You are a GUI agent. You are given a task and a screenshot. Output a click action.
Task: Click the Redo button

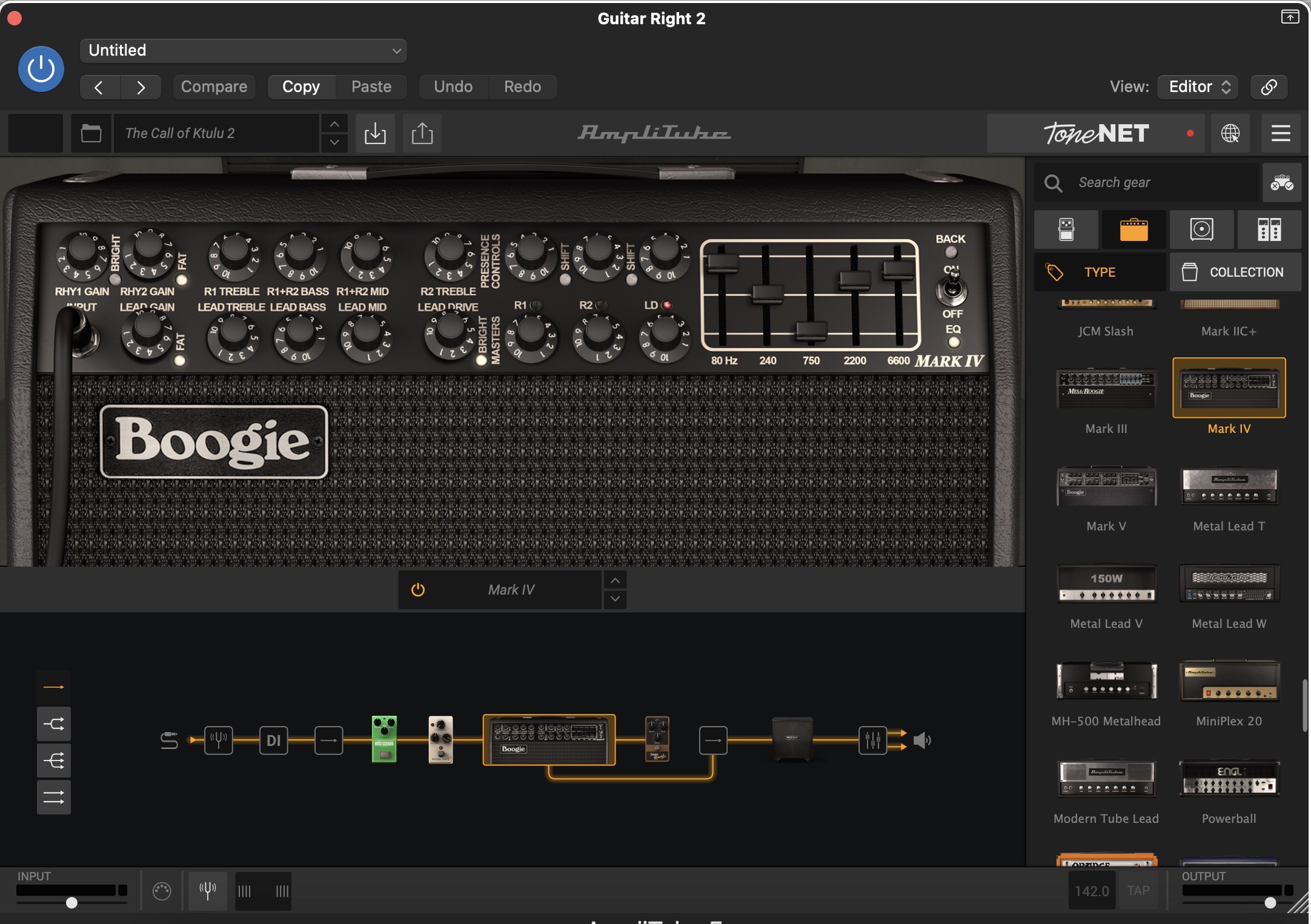coord(522,87)
